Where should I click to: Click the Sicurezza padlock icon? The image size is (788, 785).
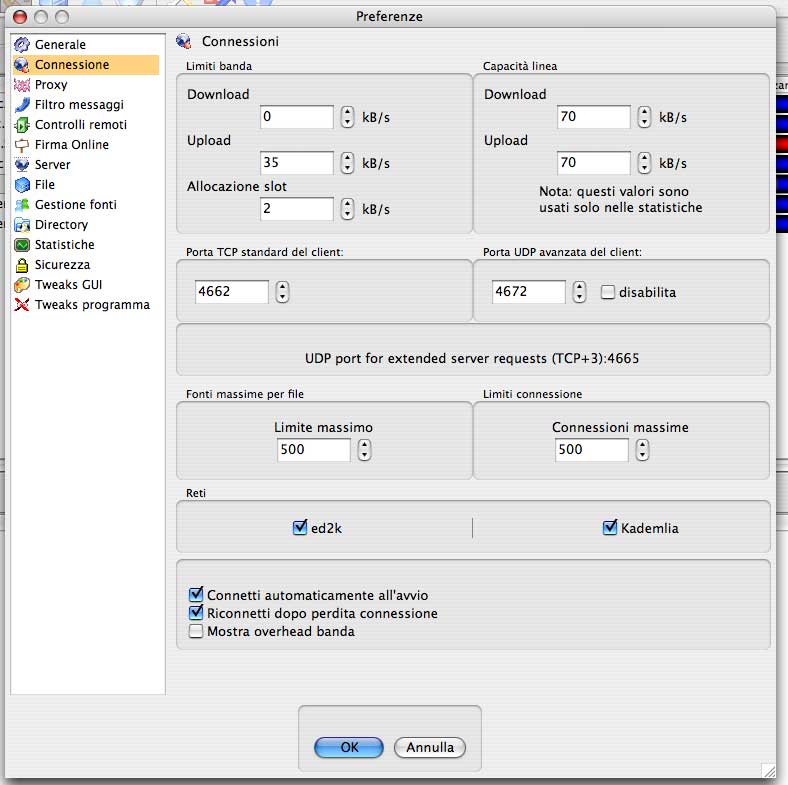pyautogui.click(x=22, y=265)
